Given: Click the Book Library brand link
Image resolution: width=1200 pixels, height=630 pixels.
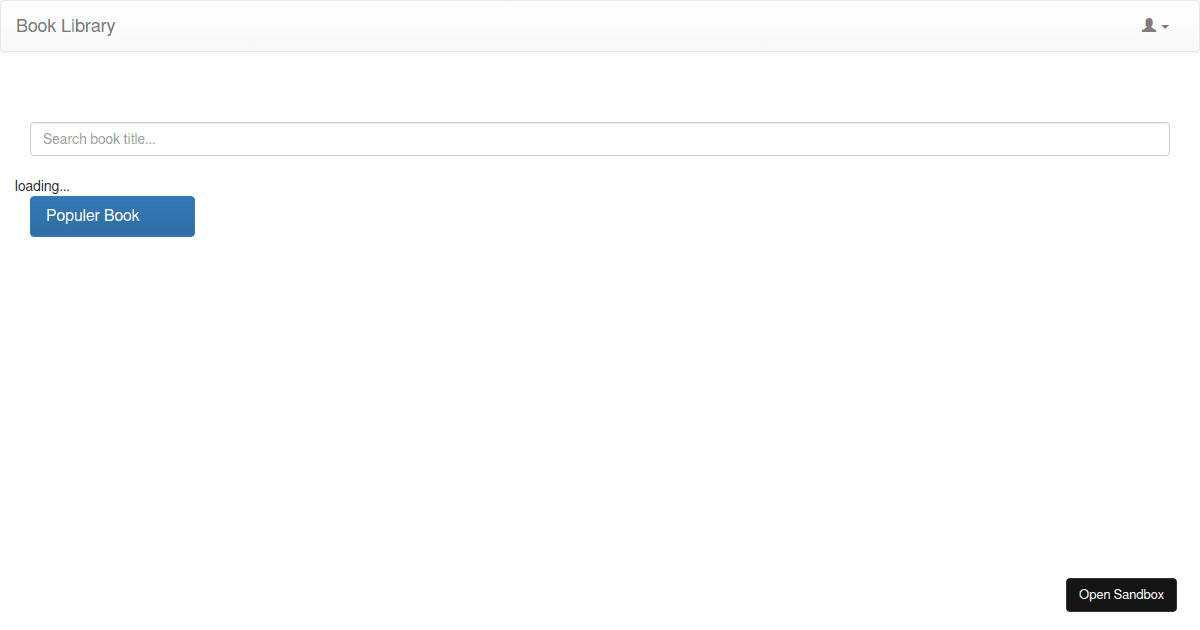Looking at the screenshot, I should [x=65, y=26].
